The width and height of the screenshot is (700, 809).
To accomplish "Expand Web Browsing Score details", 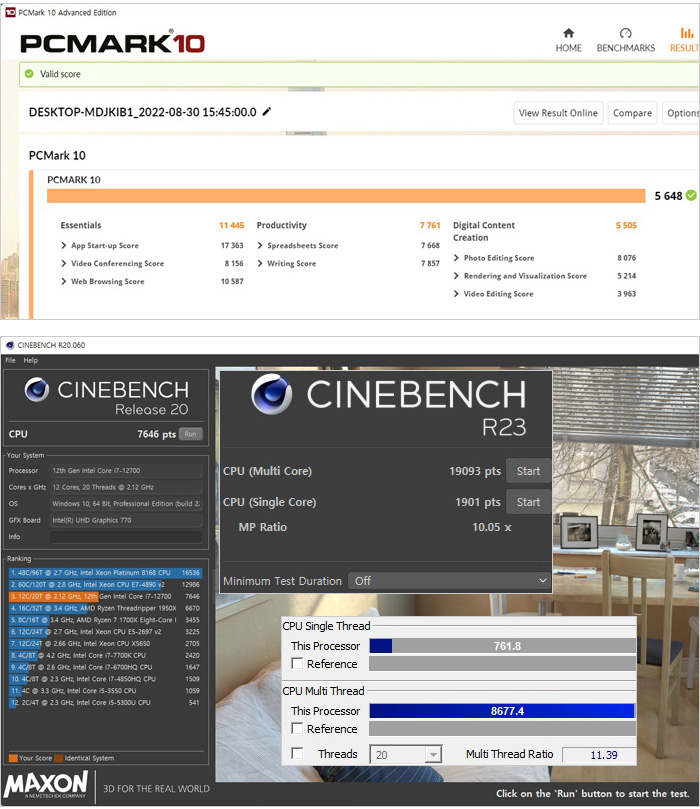I will click(64, 281).
